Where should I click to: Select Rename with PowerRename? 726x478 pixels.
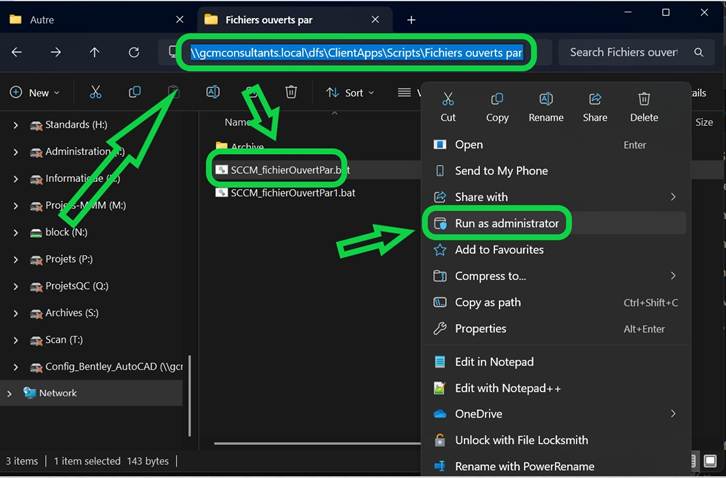pos(556,466)
